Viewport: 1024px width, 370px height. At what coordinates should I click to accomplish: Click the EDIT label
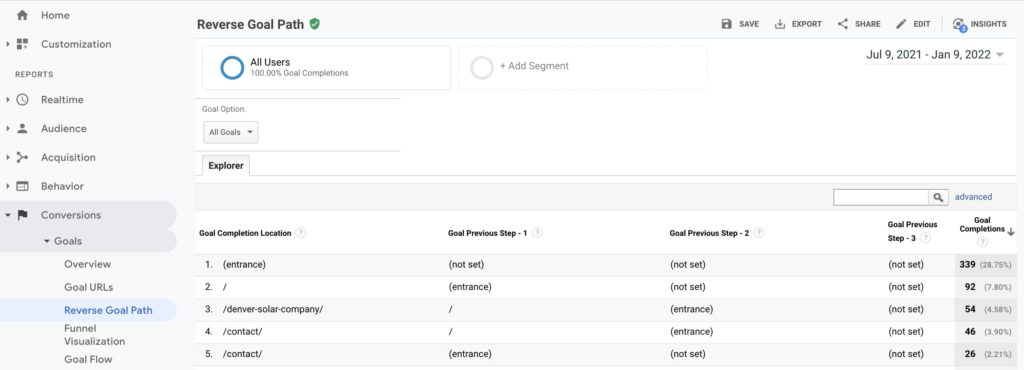point(922,24)
